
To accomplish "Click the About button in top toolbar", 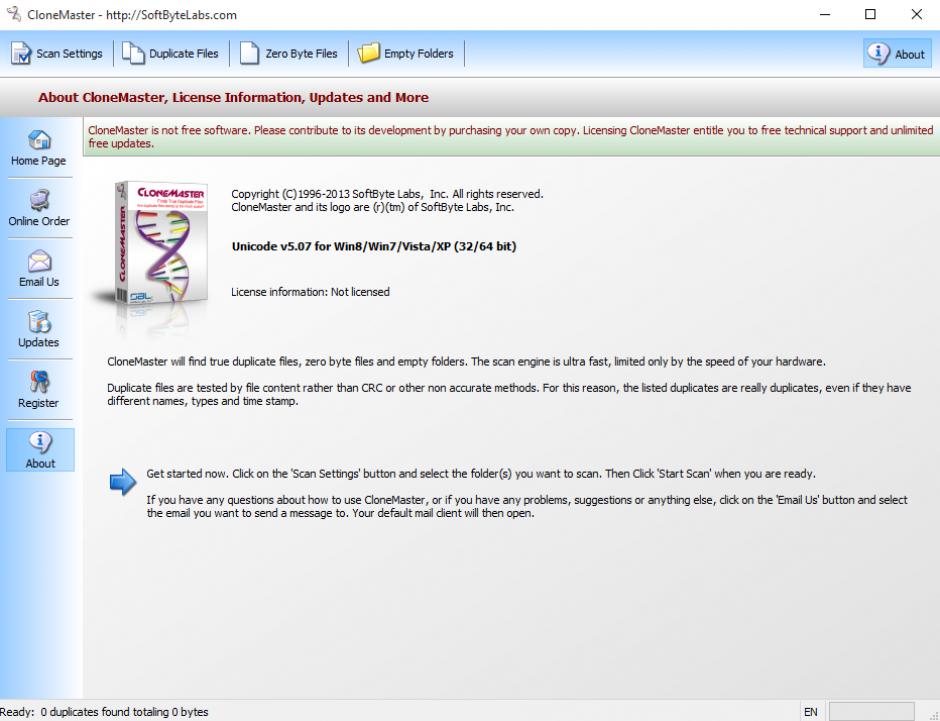I will (x=899, y=54).
